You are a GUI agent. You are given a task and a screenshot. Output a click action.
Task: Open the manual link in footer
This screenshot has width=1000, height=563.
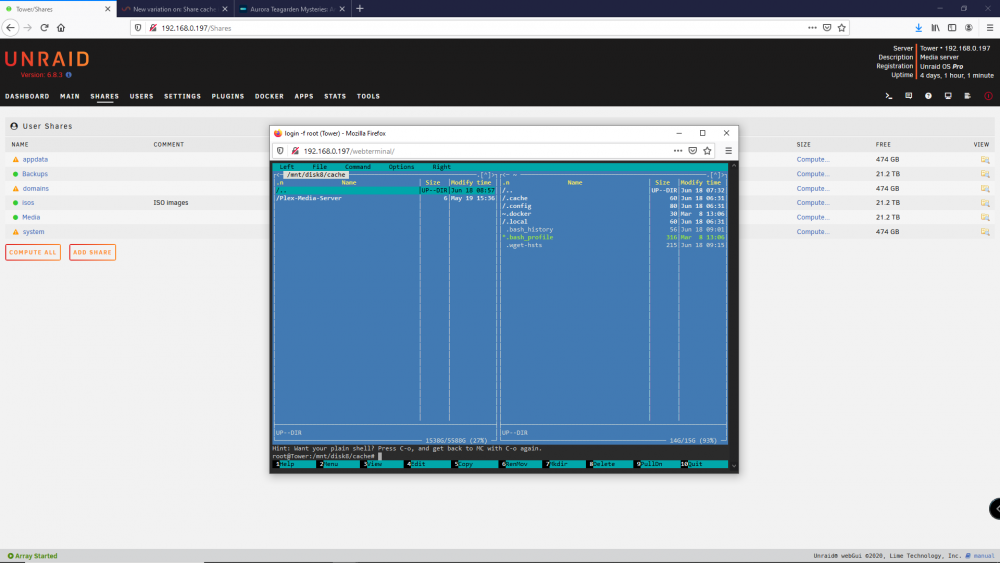(983, 556)
